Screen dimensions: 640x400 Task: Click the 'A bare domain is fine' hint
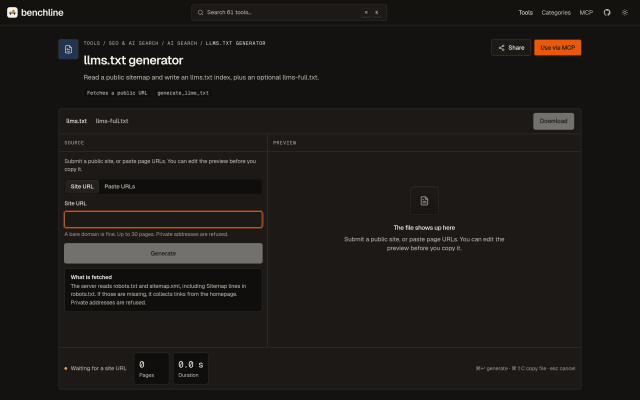pos(146,234)
